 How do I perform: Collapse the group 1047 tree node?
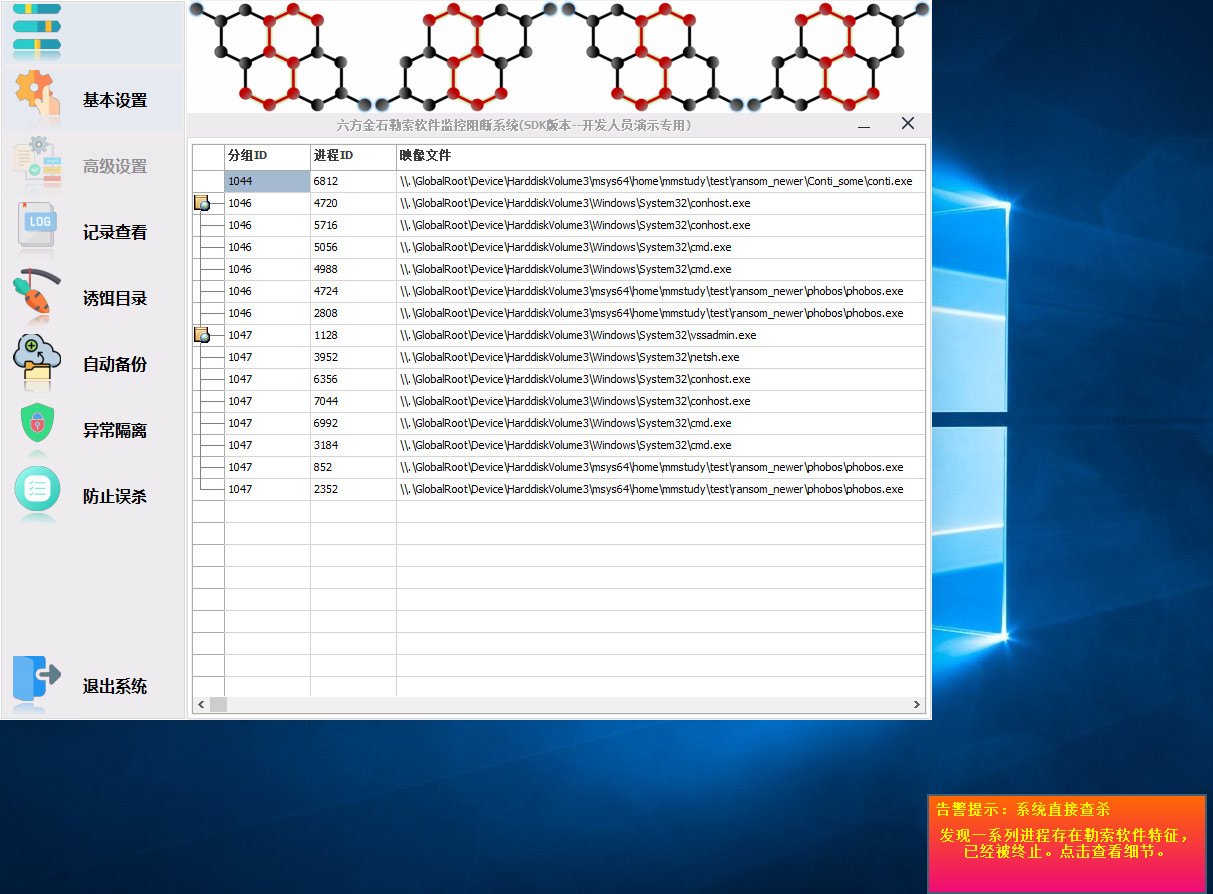point(202,335)
